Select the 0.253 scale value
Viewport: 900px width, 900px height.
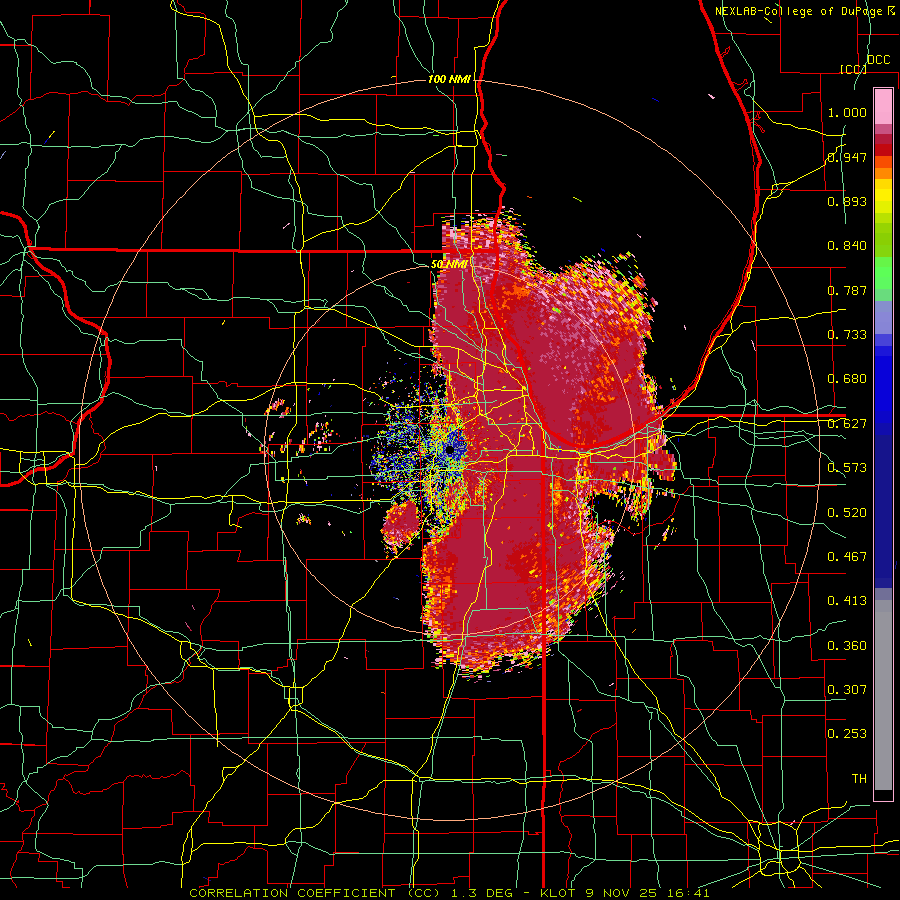point(847,734)
